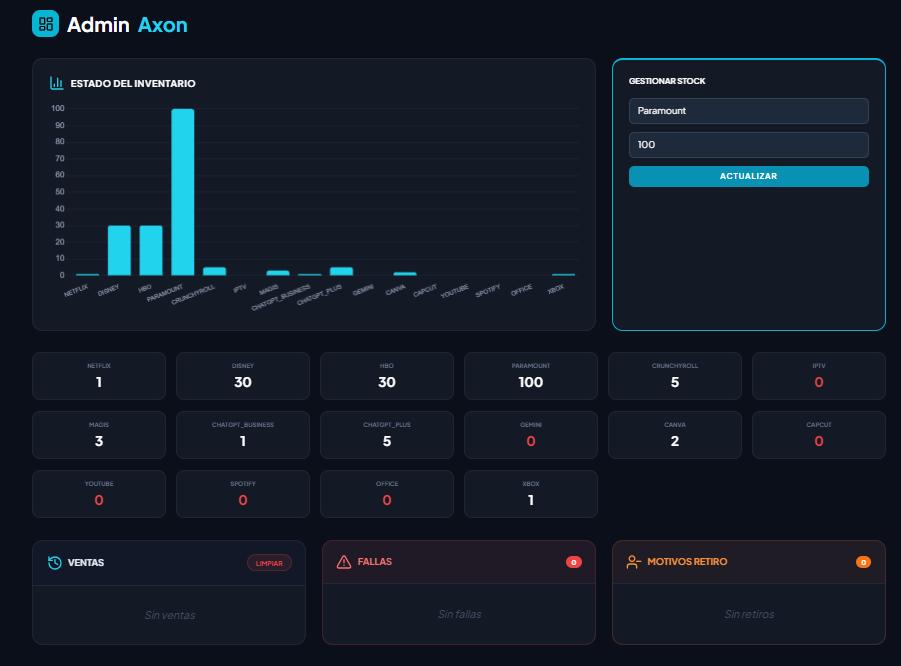The height and width of the screenshot is (666, 901).
Task: Select the Magis stock card
Action: click(x=99, y=435)
